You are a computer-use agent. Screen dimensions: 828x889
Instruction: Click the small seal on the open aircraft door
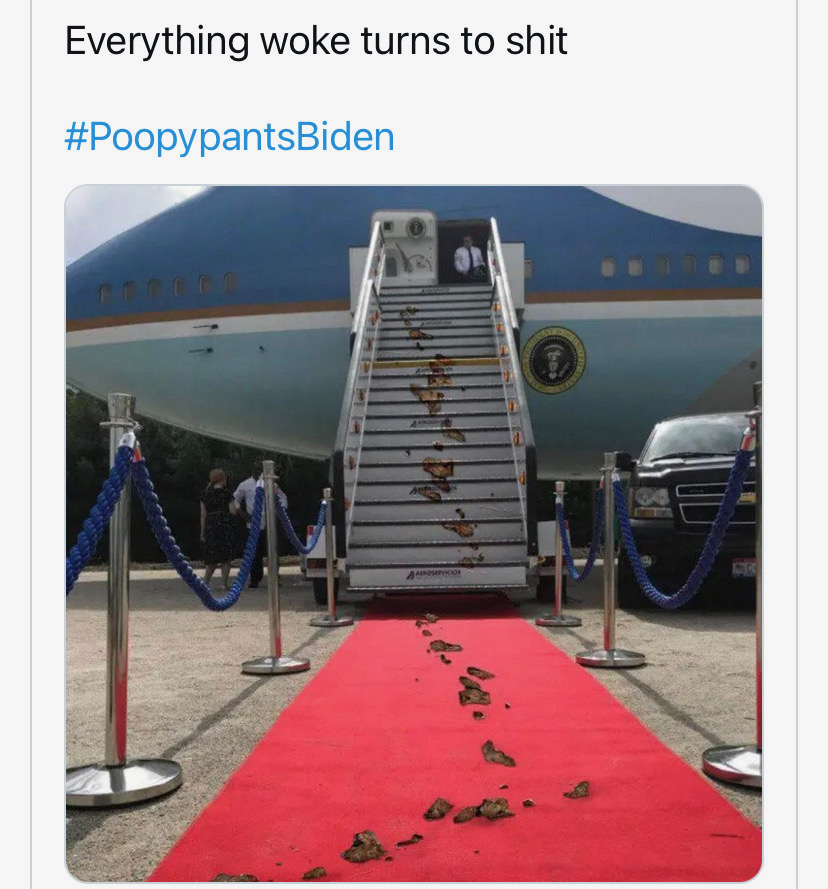[416, 229]
